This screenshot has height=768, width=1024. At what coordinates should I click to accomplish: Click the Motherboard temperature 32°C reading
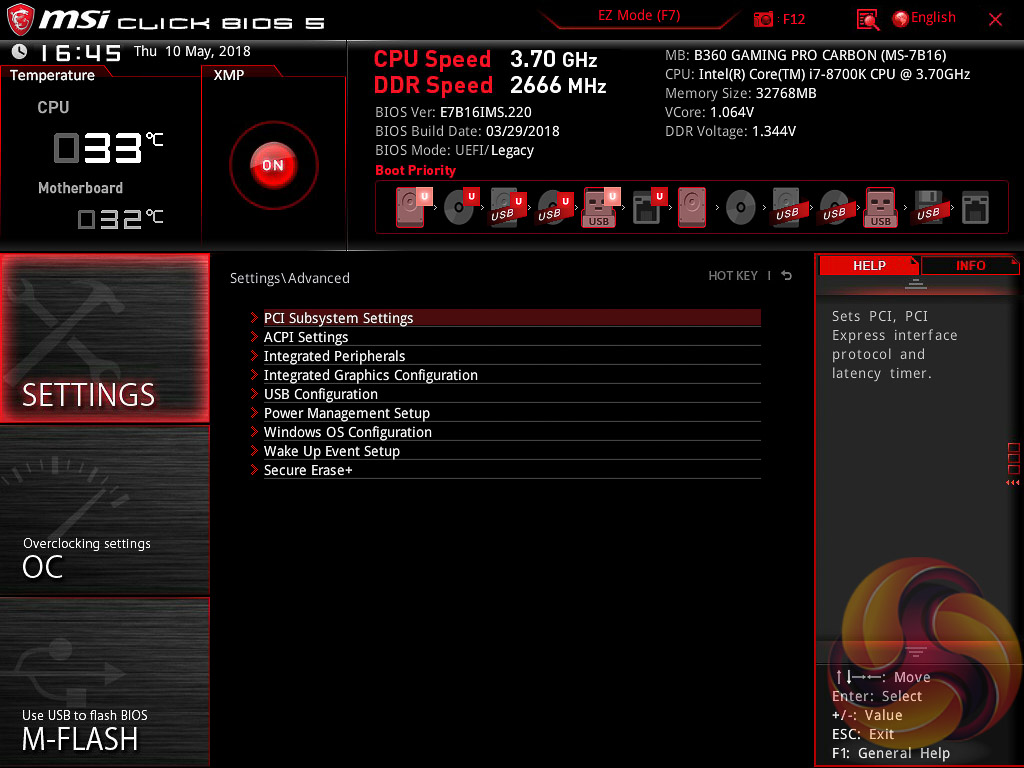120,219
